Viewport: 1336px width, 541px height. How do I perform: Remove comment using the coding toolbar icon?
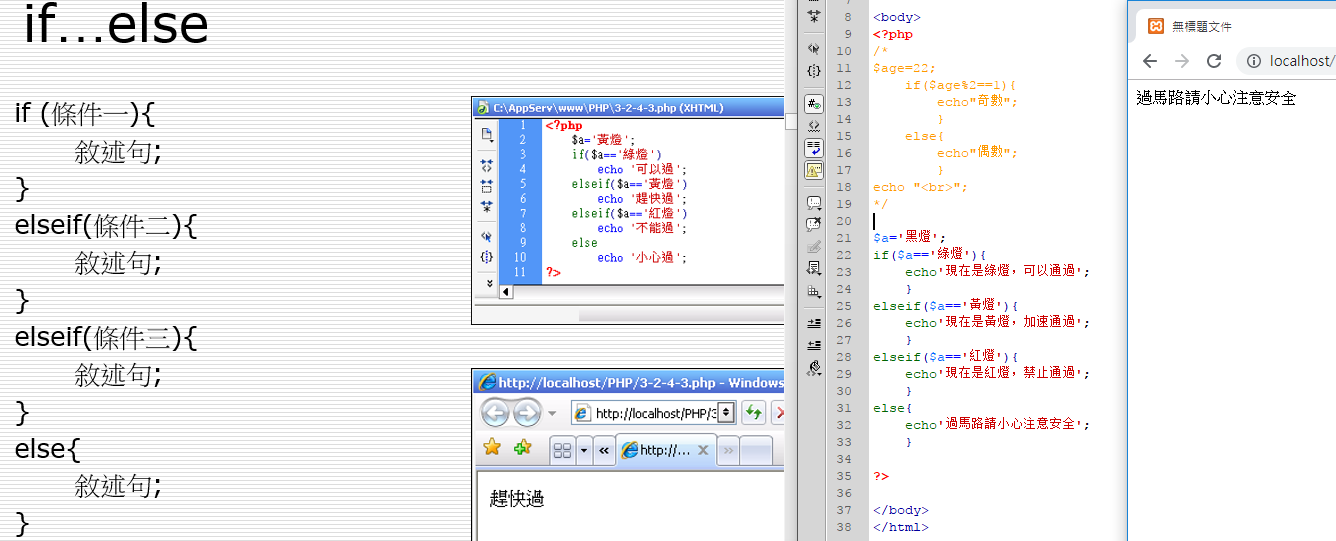click(x=814, y=223)
